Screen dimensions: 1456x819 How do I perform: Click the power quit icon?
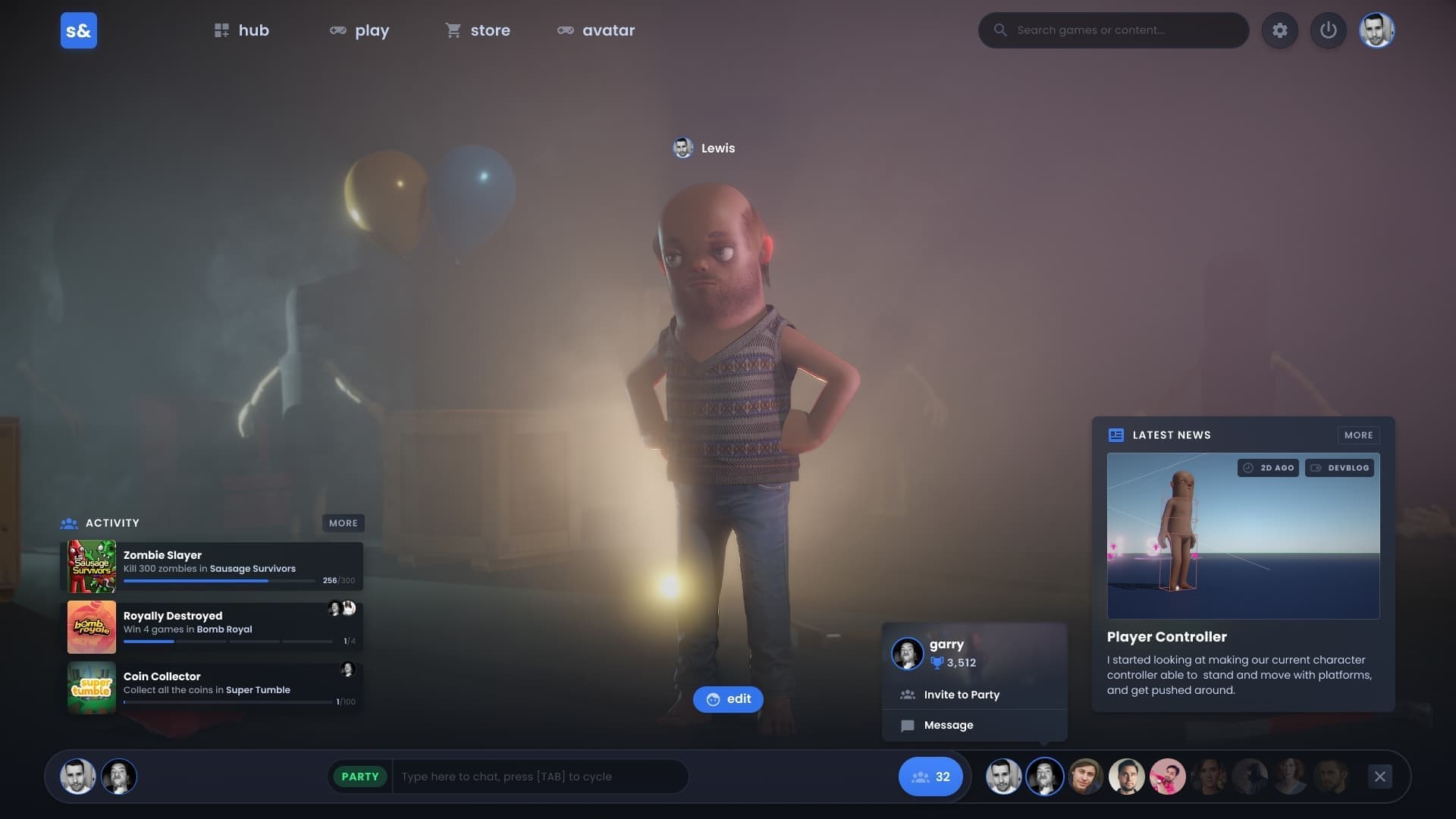(x=1329, y=30)
